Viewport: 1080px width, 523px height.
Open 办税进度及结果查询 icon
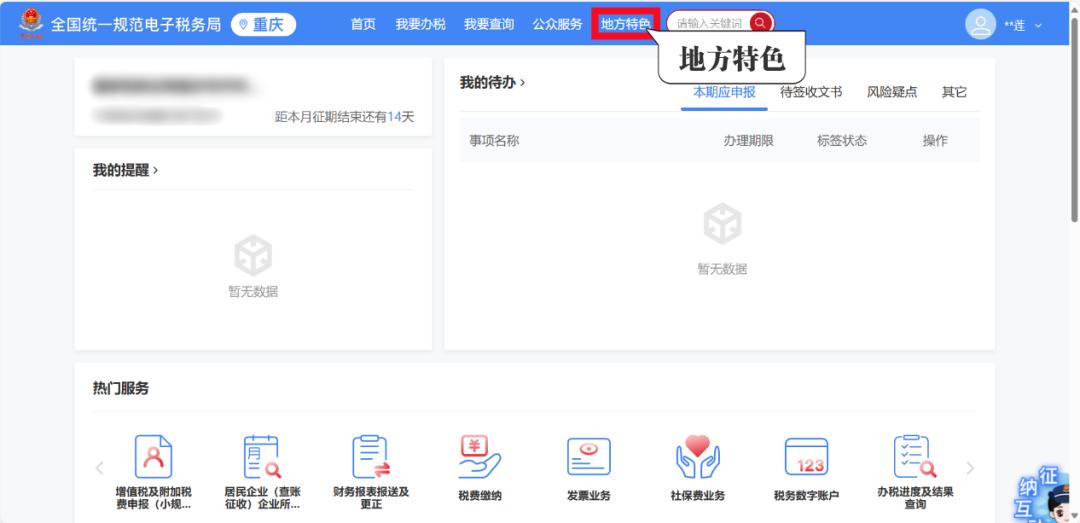(914, 458)
